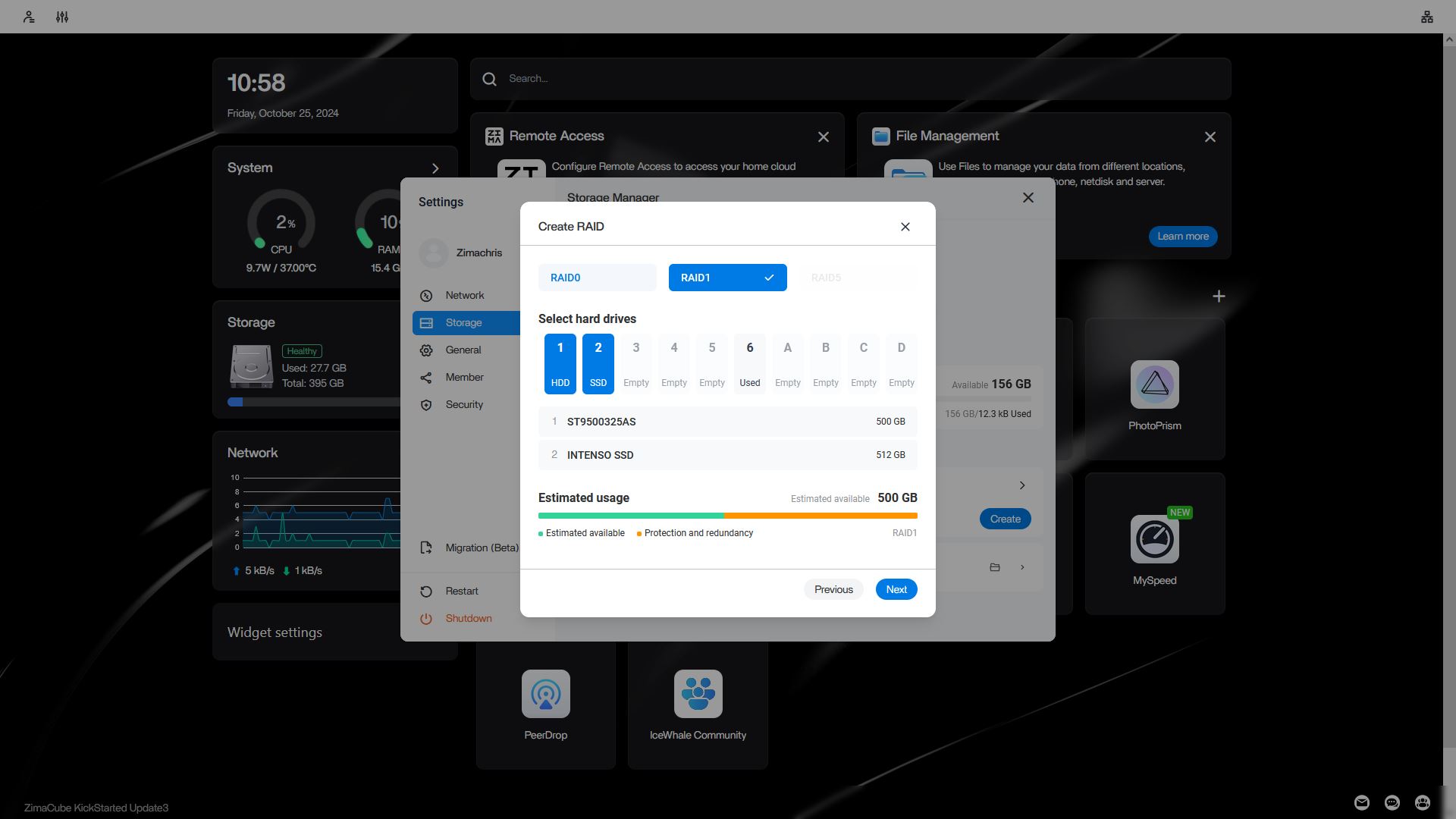The height and width of the screenshot is (819, 1456).
Task: Select the RAID0 option
Action: (x=597, y=278)
